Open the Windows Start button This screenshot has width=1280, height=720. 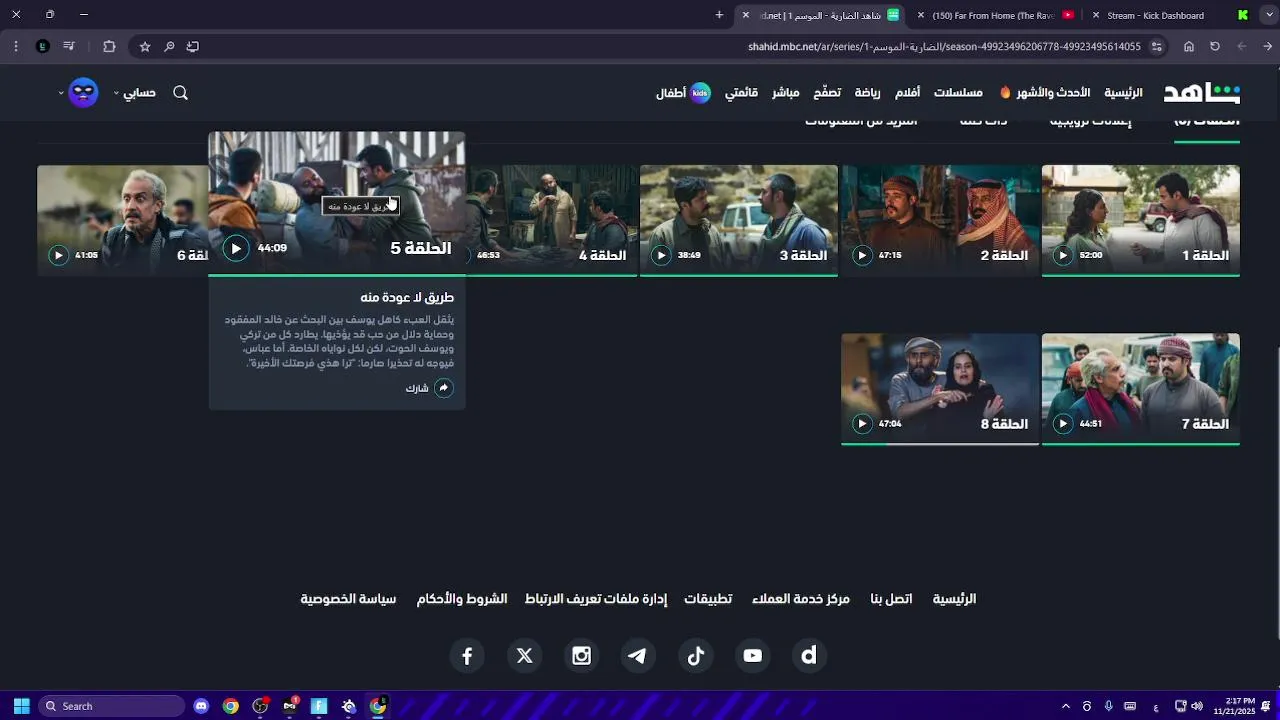21,706
